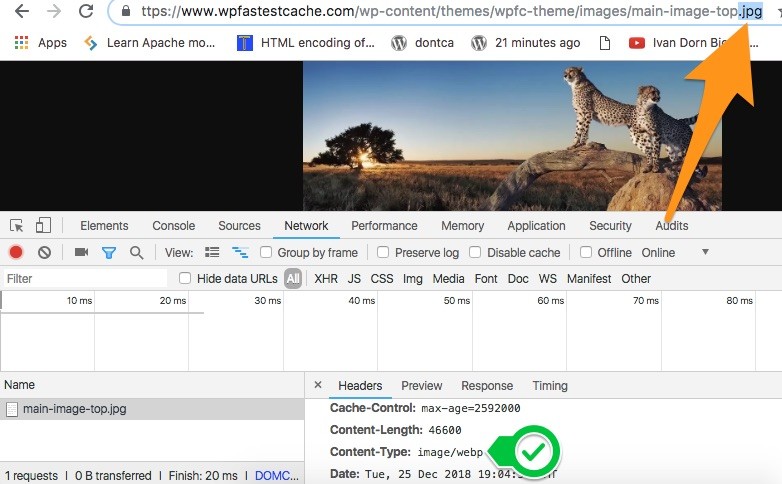The width and height of the screenshot is (782, 484).
Task: Click the Filter text input field
Action: tap(85, 279)
